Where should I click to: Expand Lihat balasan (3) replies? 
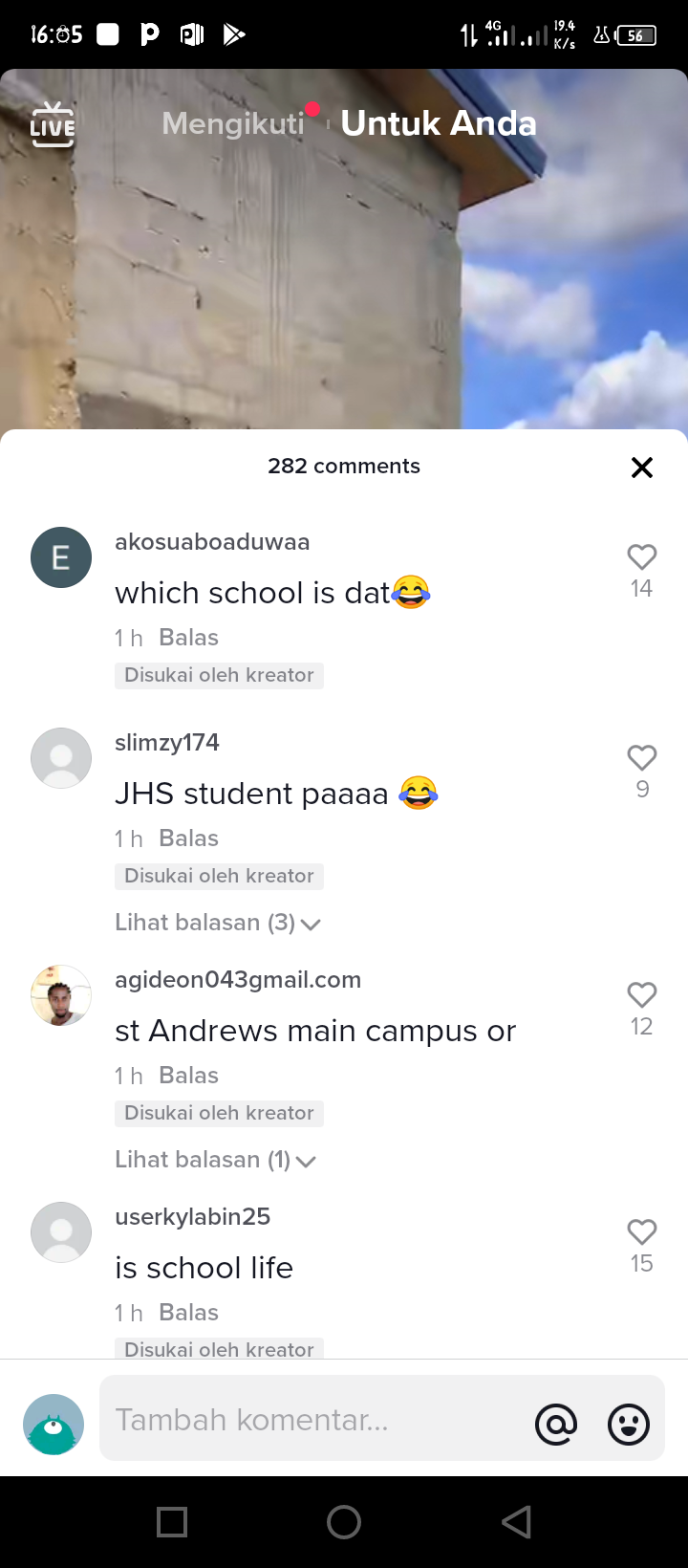click(218, 923)
